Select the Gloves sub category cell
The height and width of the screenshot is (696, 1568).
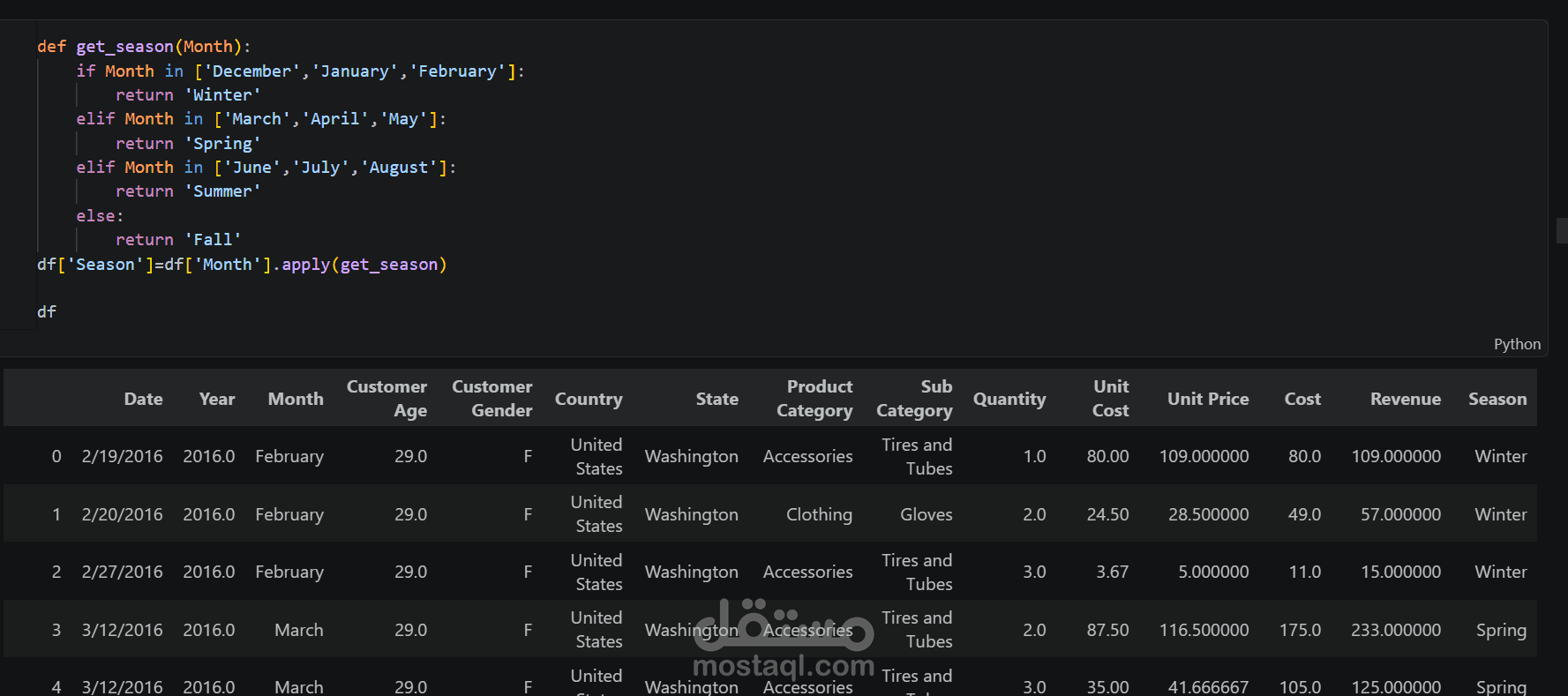[926, 514]
